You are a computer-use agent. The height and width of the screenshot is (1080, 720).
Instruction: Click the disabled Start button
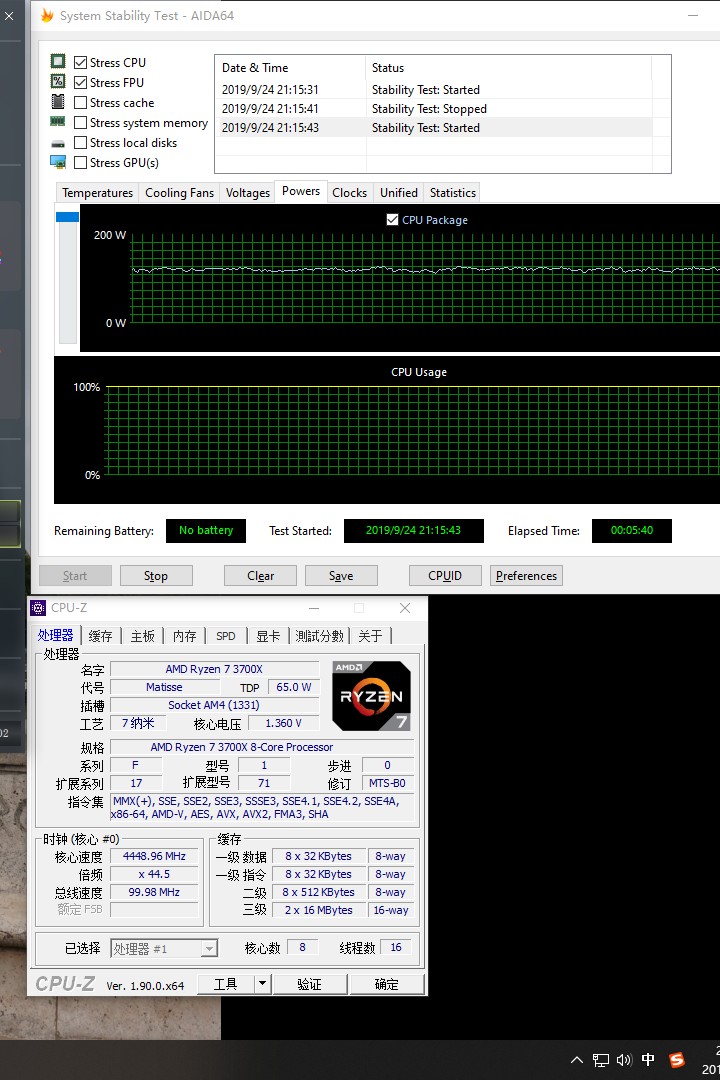pyautogui.click(x=75, y=576)
